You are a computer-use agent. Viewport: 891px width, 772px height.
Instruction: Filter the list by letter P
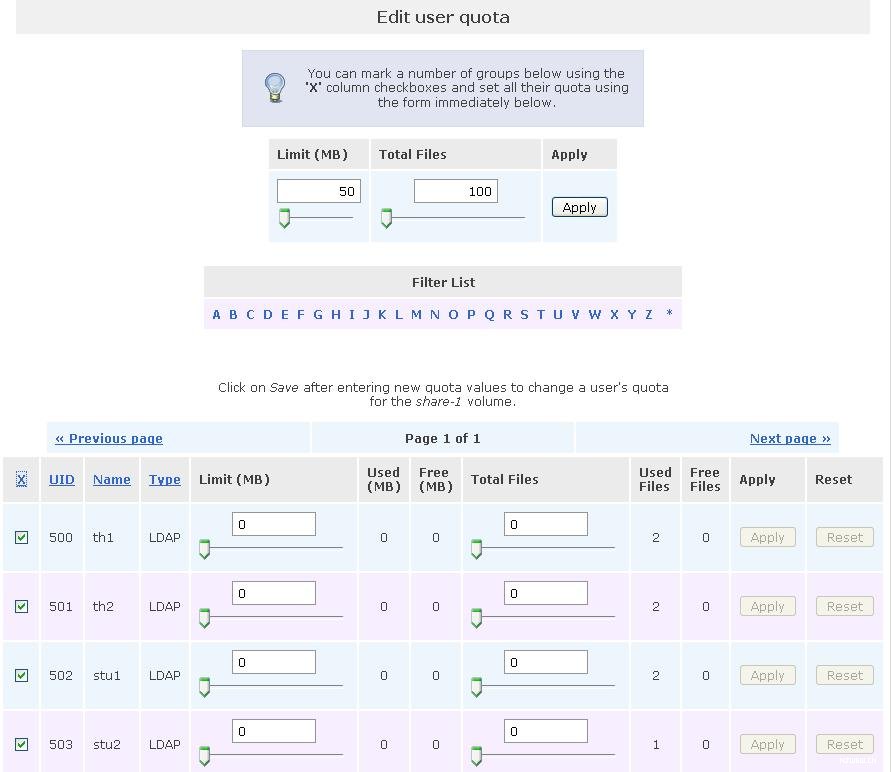[471, 314]
